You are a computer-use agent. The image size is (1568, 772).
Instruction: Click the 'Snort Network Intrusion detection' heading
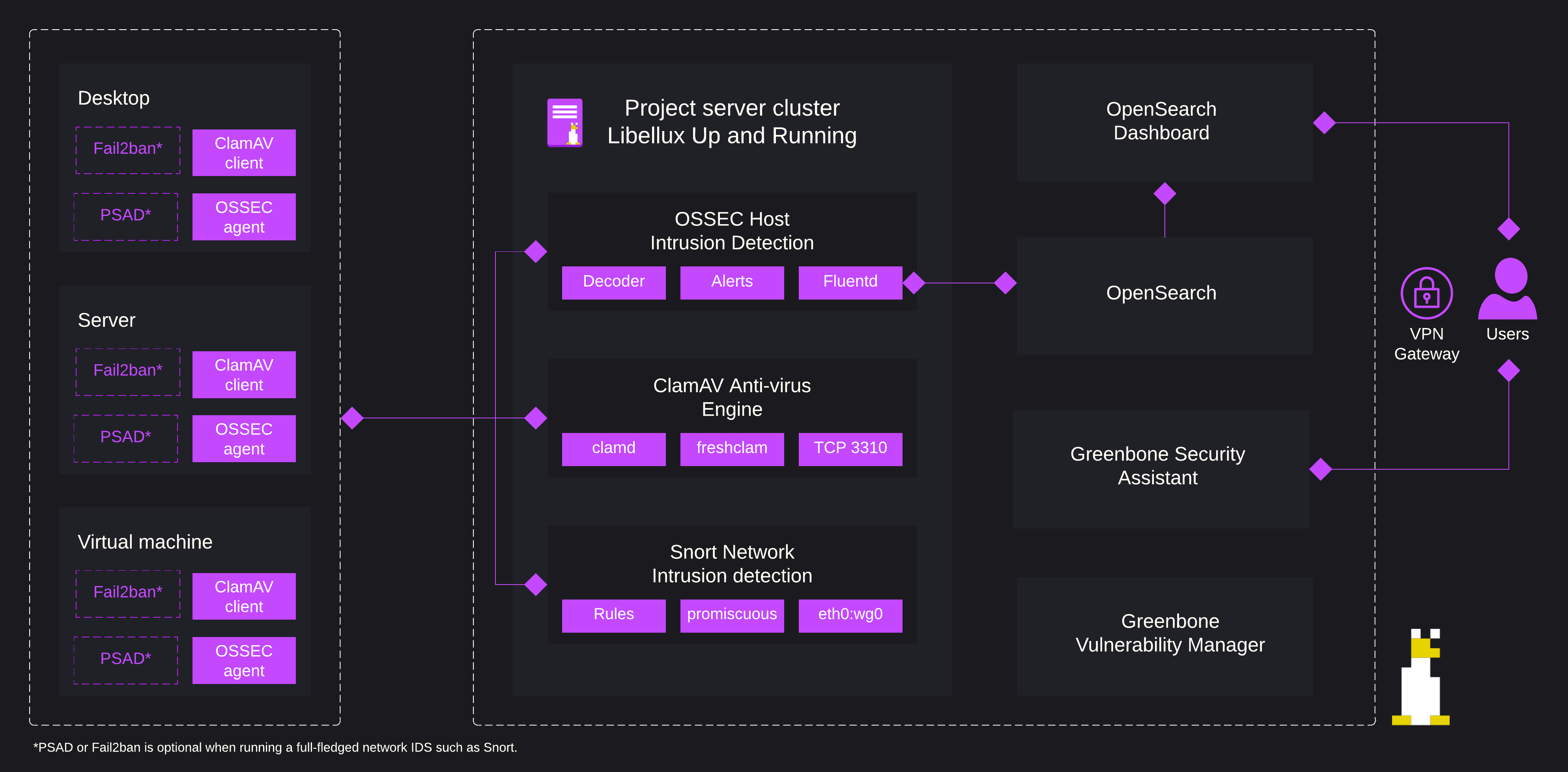(732, 564)
